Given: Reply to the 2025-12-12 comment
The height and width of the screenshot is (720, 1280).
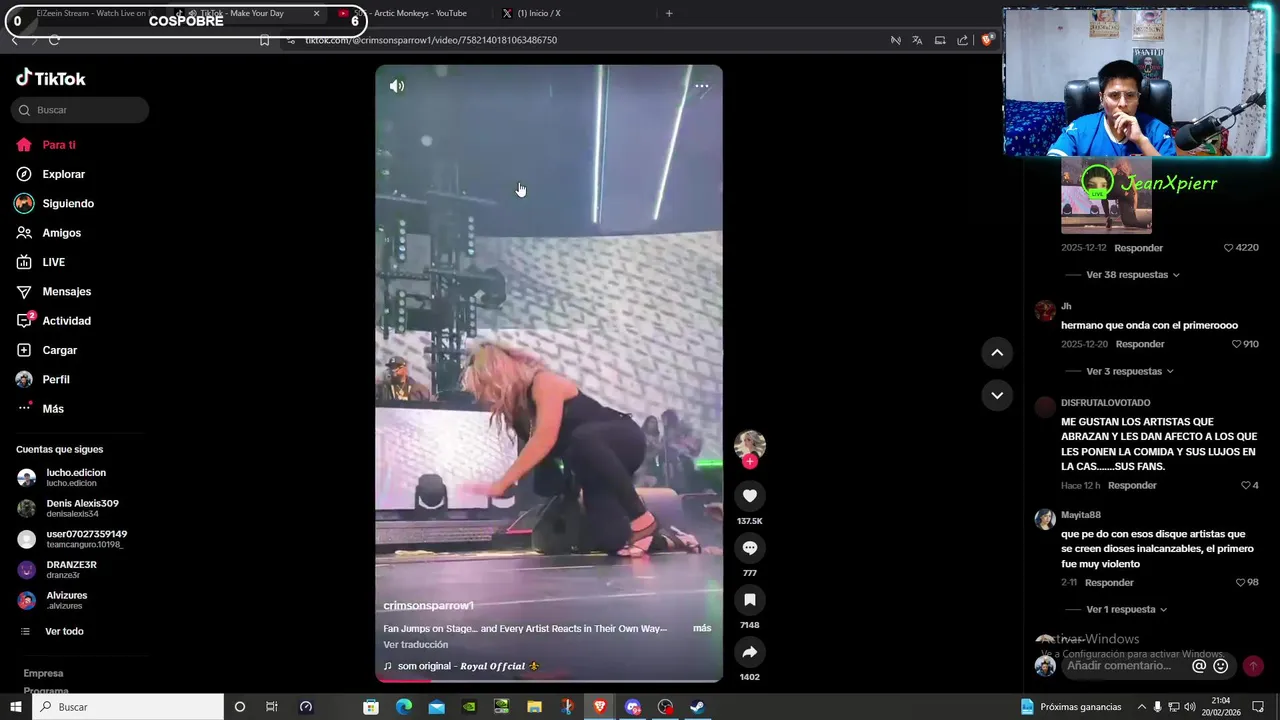Looking at the screenshot, I should [1138, 248].
